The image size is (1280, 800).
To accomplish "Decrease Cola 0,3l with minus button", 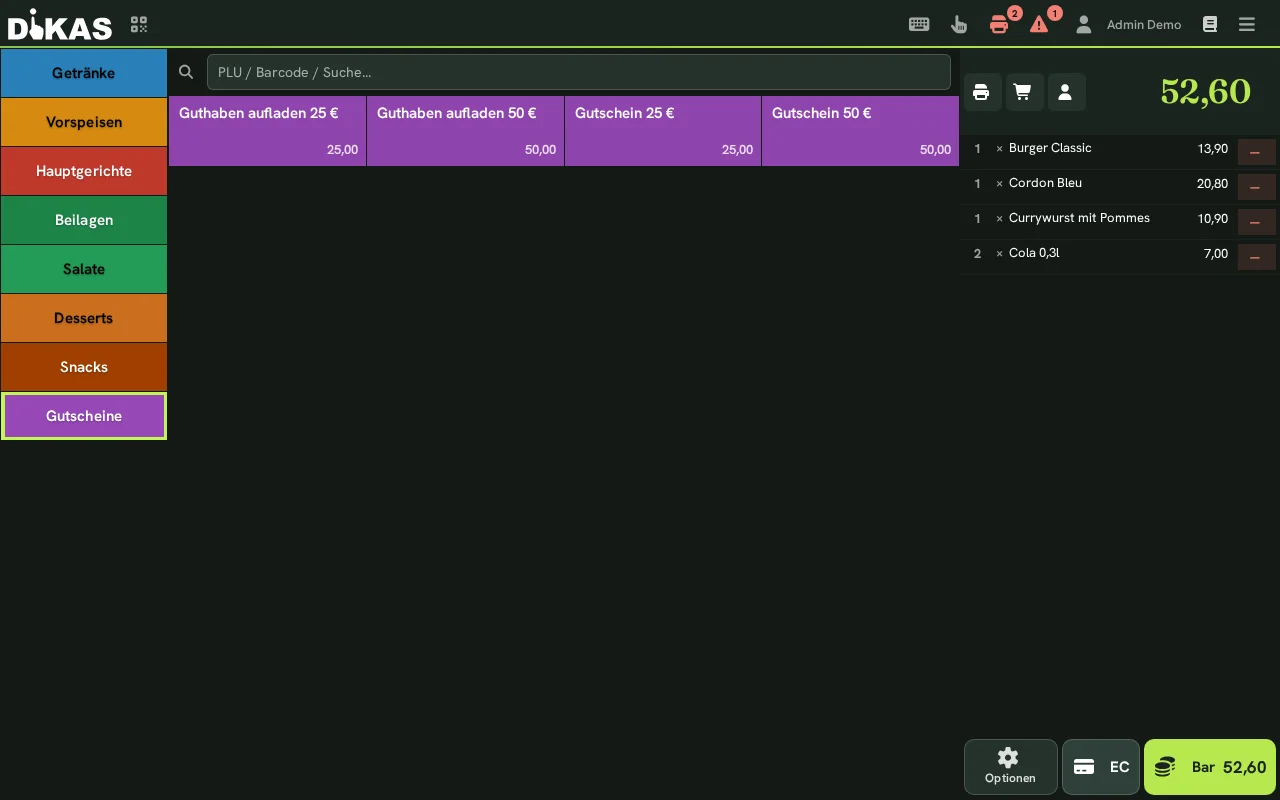I will [x=1256, y=257].
